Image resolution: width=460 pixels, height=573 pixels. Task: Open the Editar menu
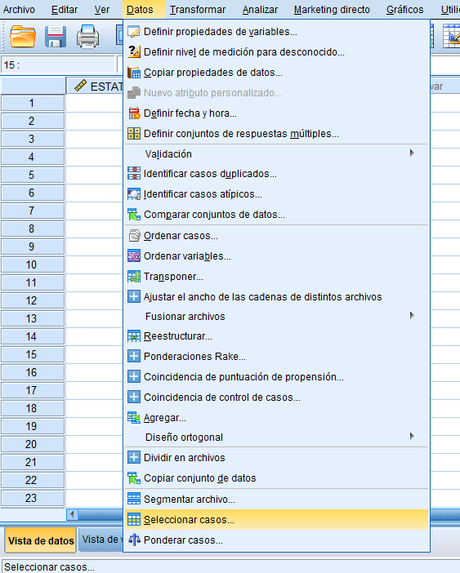(64, 10)
